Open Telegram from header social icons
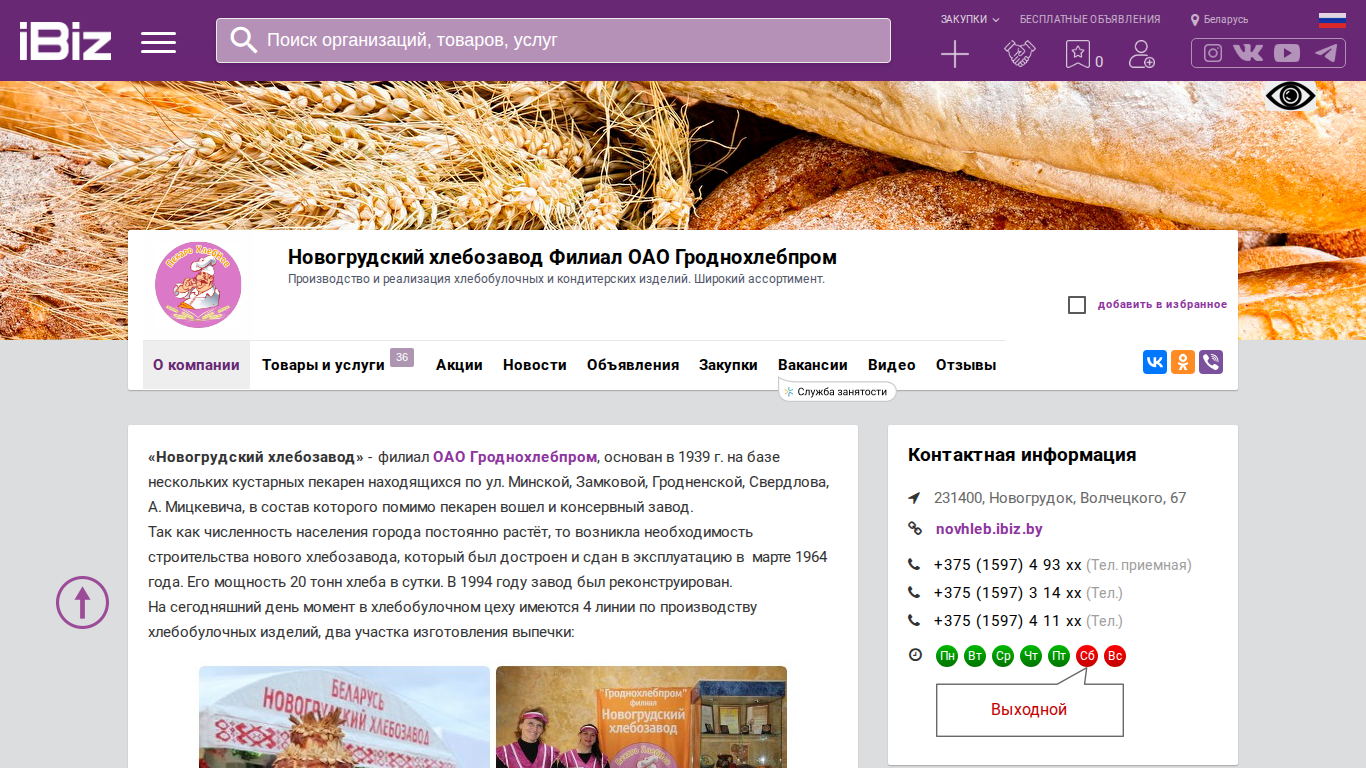Screen dimensions: 1366x768 1326,53
